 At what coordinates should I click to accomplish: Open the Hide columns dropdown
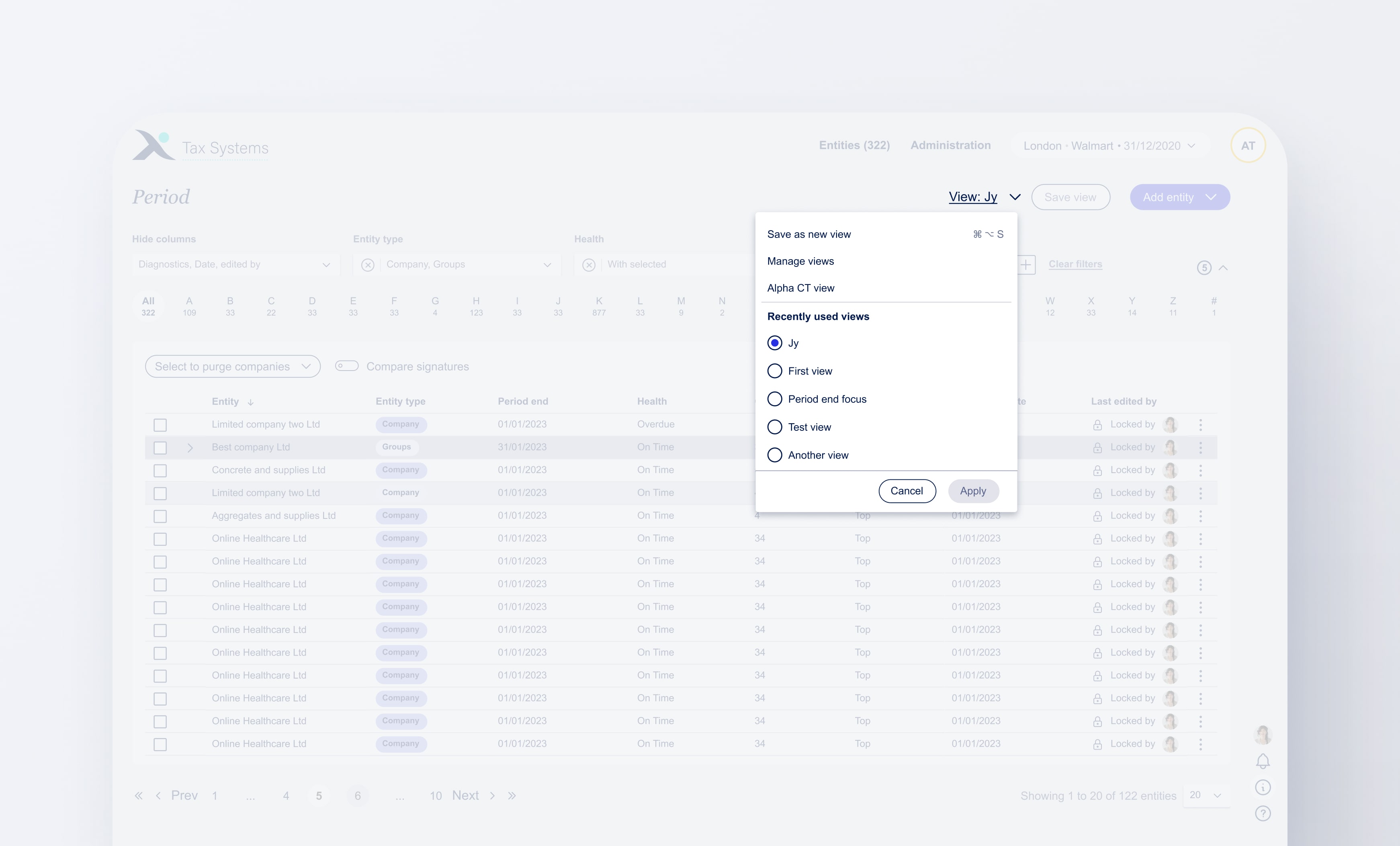pyautogui.click(x=235, y=265)
